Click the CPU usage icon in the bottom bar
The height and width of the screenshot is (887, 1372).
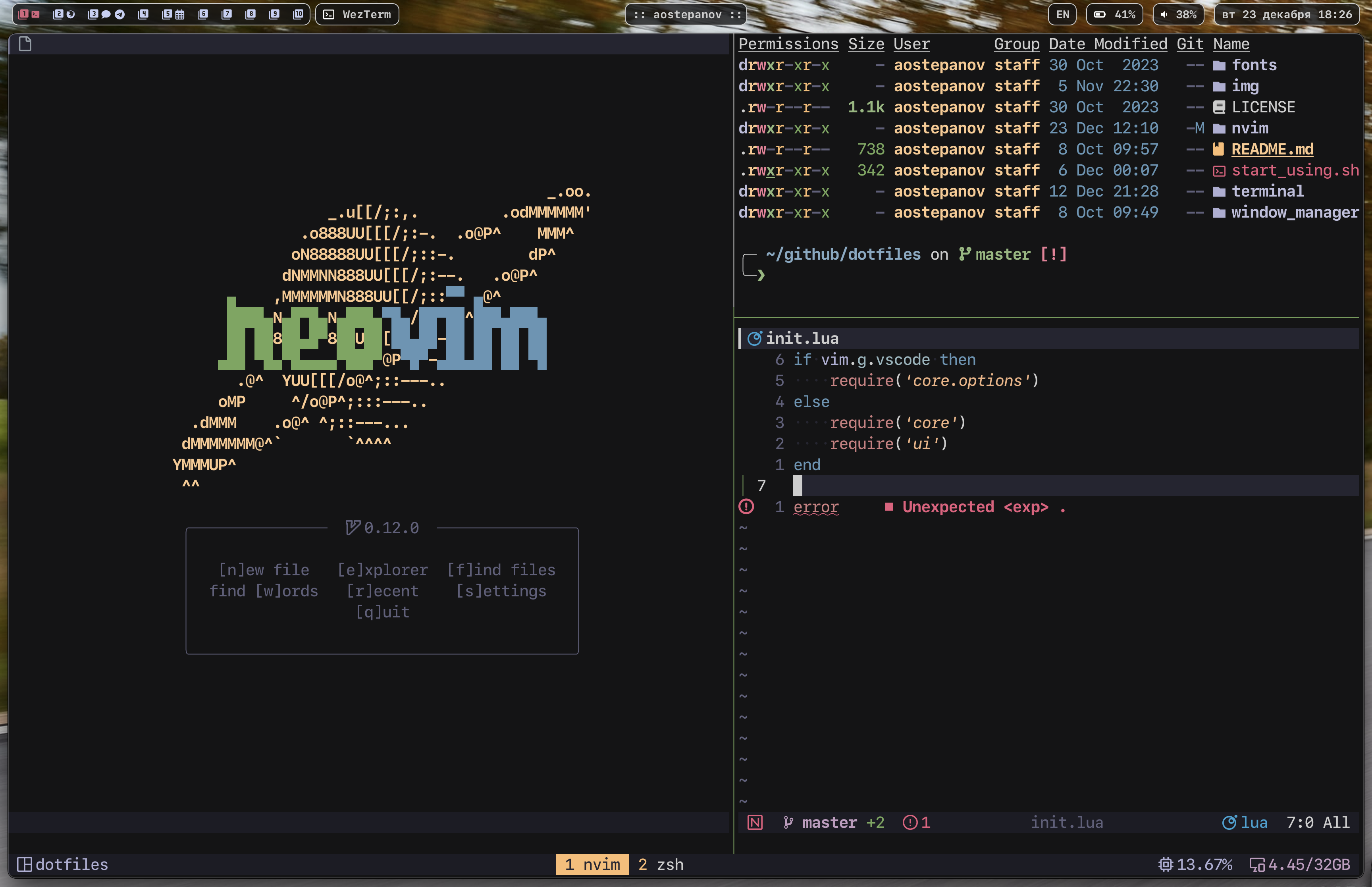coord(1165,864)
